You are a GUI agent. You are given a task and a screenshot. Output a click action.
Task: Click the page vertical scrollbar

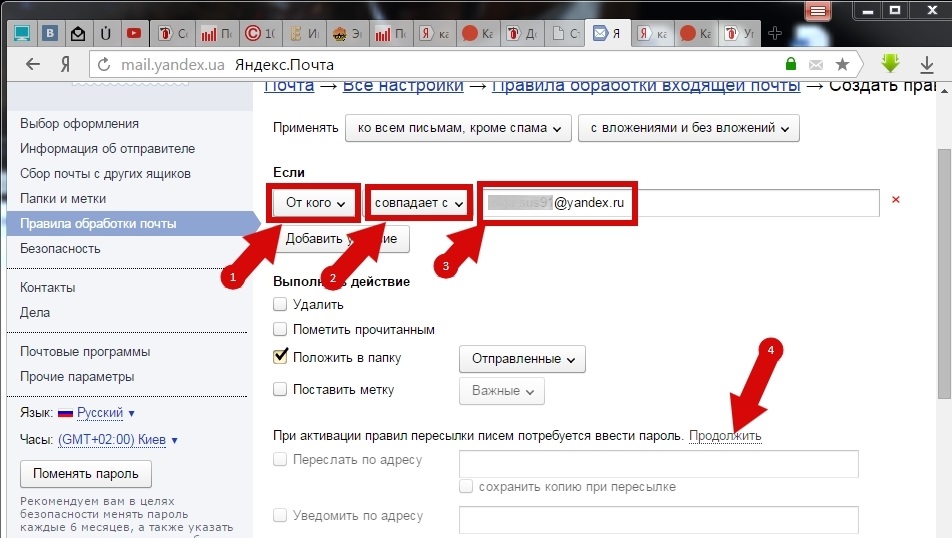944,273
